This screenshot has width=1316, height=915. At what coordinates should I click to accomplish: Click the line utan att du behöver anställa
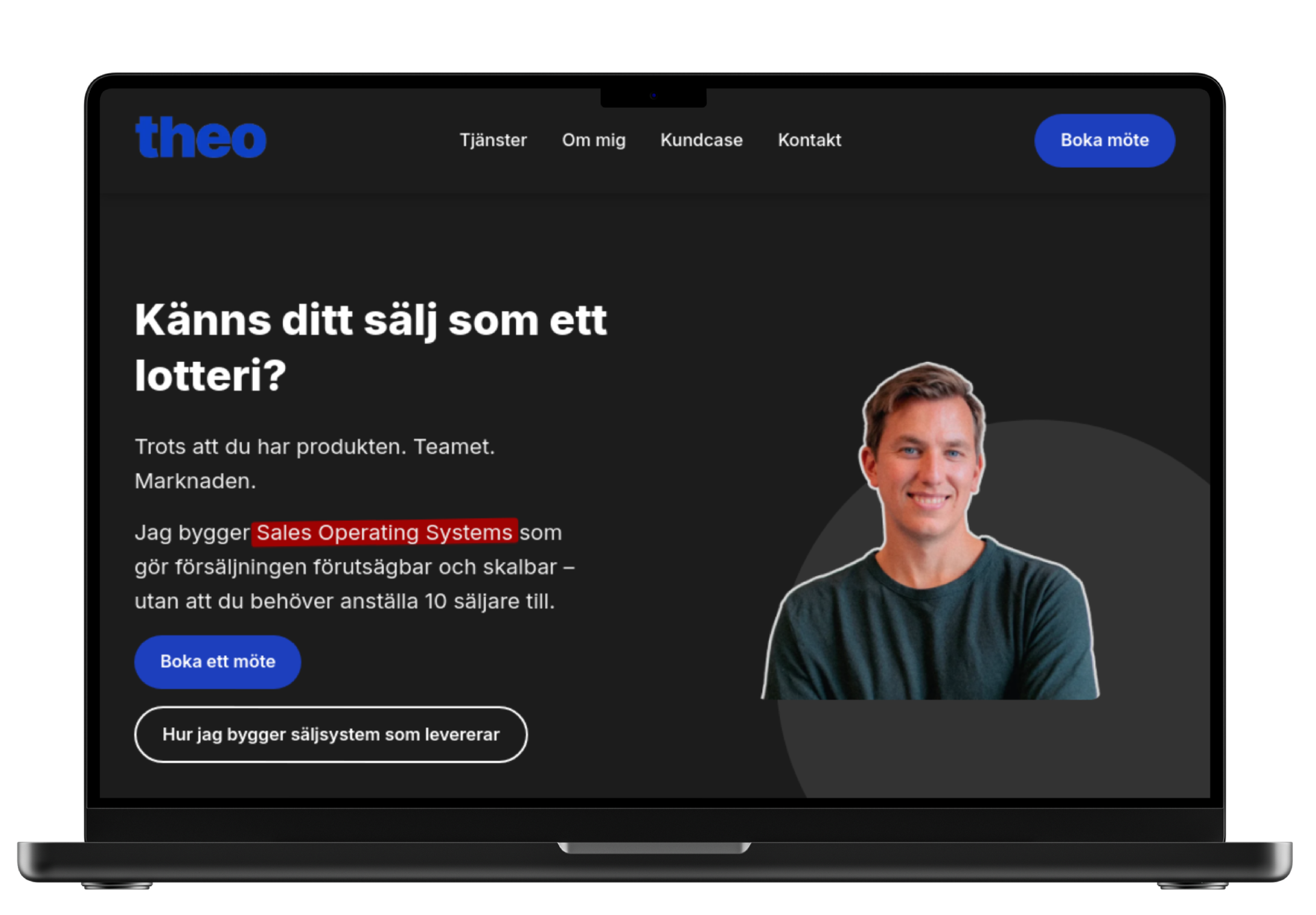pos(344,601)
